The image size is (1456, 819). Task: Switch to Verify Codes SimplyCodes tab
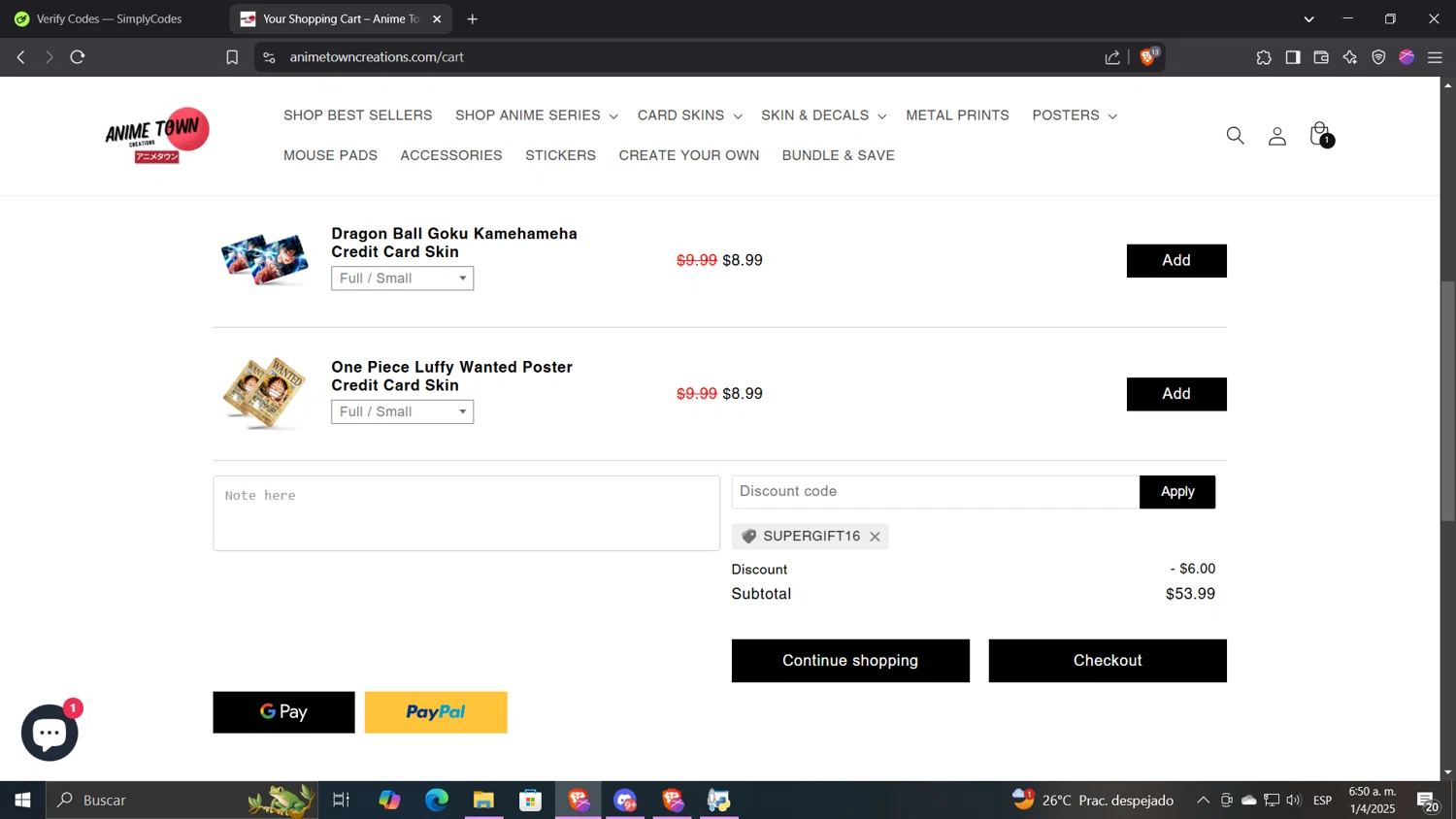coord(110,18)
